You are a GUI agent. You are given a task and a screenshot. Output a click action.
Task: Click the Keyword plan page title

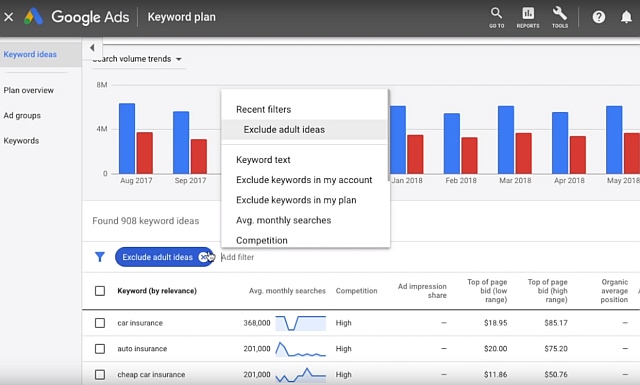tap(182, 17)
